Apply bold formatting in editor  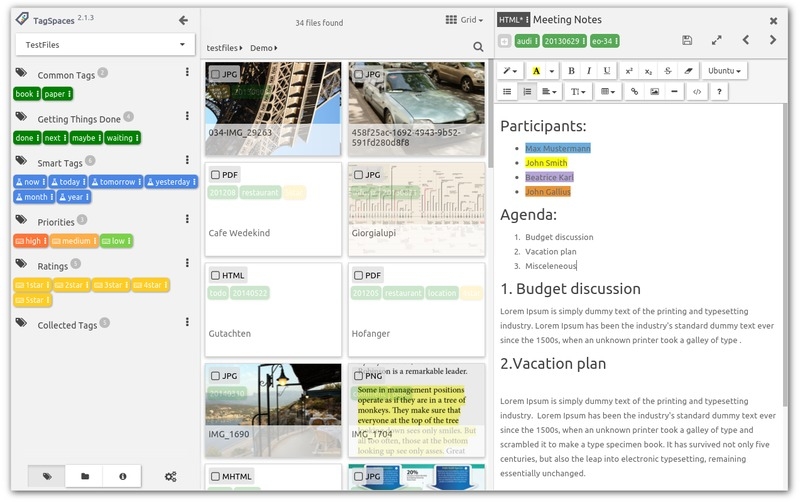pyautogui.click(x=571, y=70)
